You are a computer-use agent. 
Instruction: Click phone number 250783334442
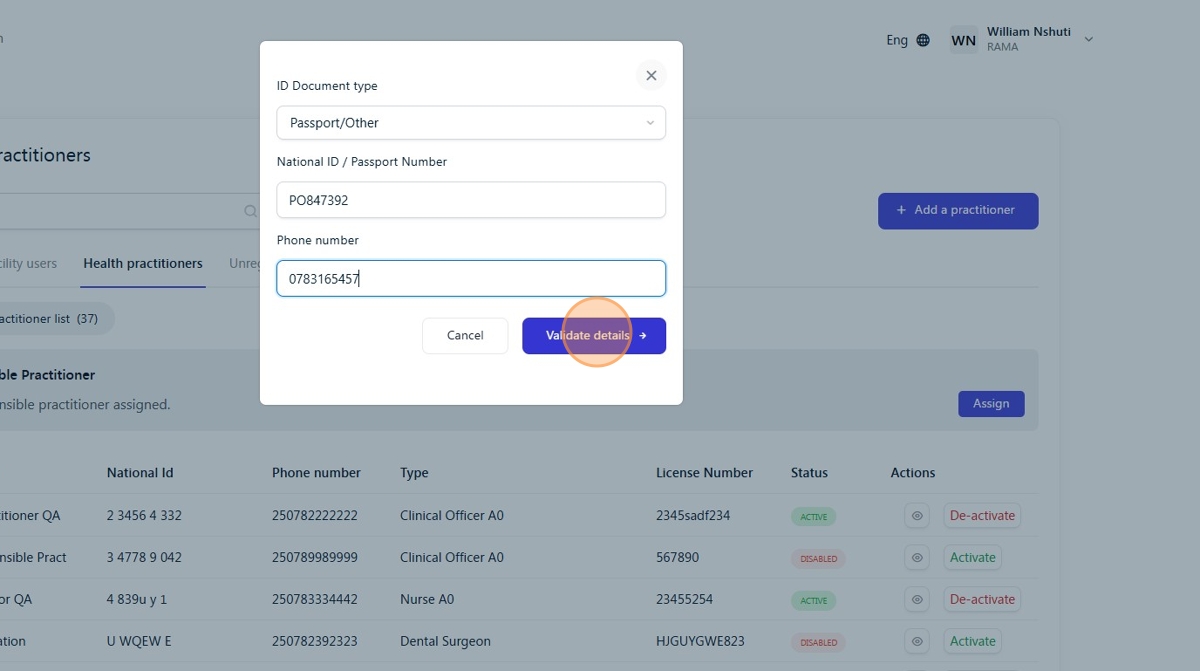tap(314, 600)
